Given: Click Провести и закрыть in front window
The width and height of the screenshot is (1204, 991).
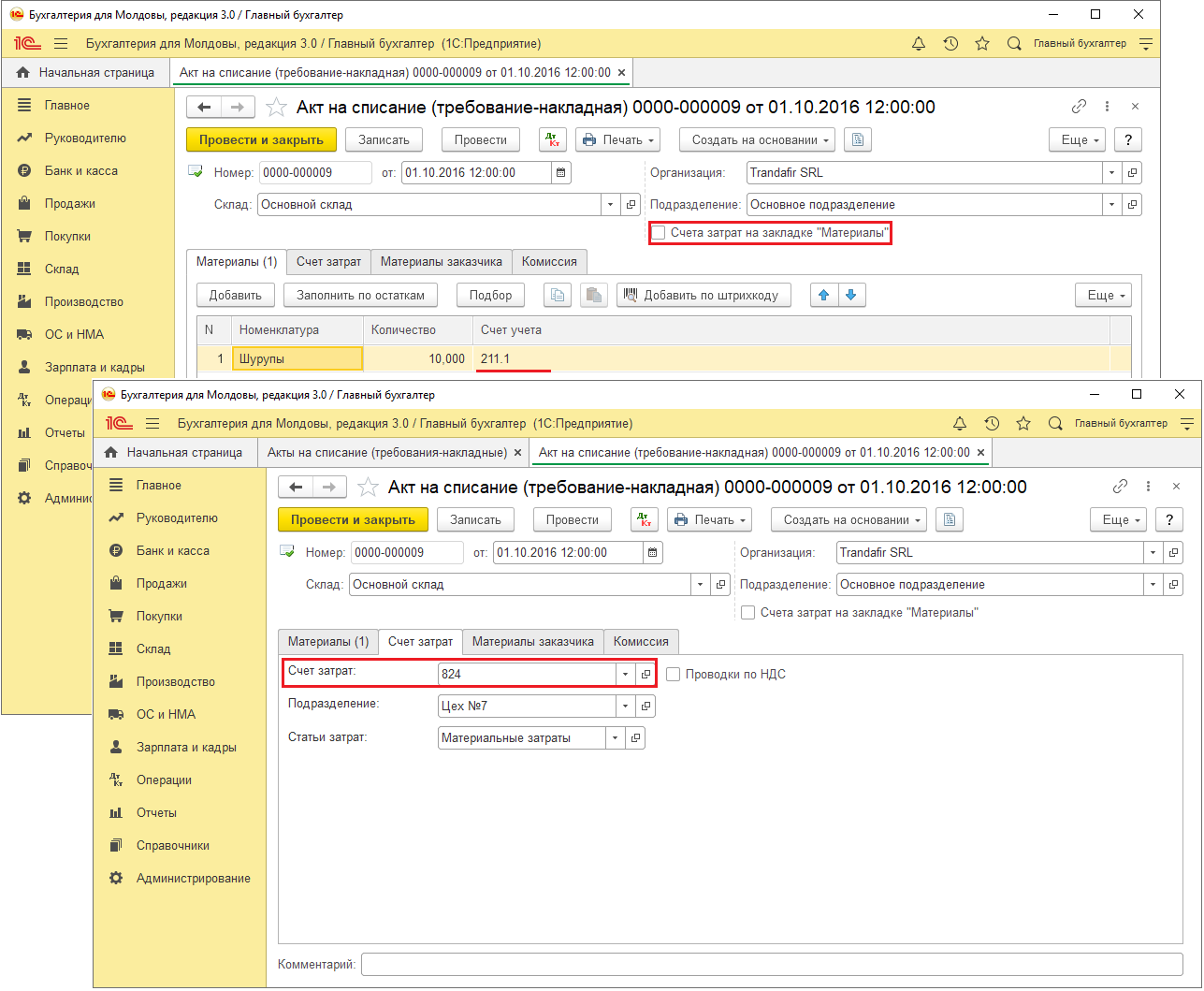Looking at the screenshot, I should pyautogui.click(x=353, y=519).
